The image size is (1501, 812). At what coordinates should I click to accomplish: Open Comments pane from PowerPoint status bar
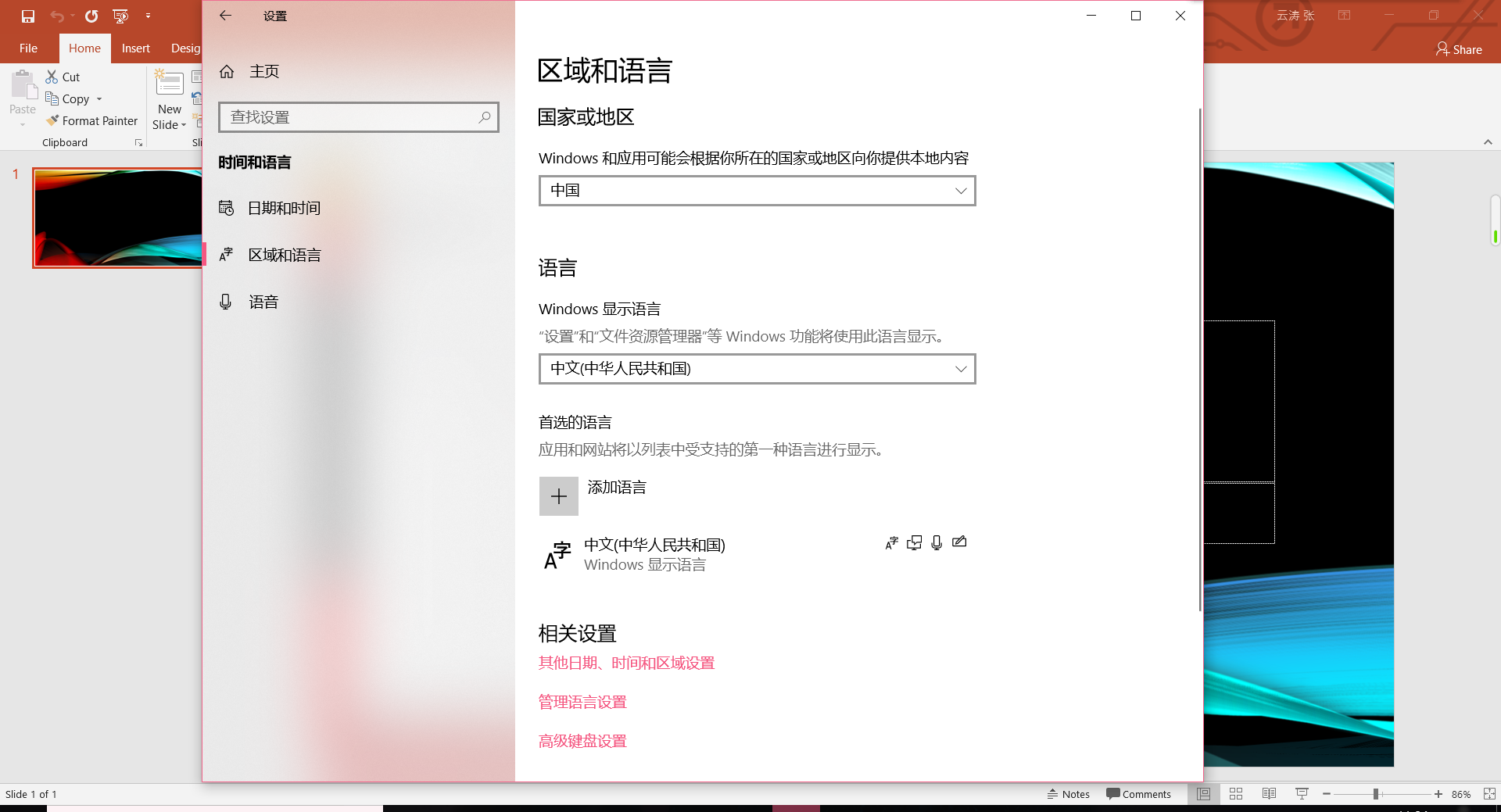coord(1138,794)
